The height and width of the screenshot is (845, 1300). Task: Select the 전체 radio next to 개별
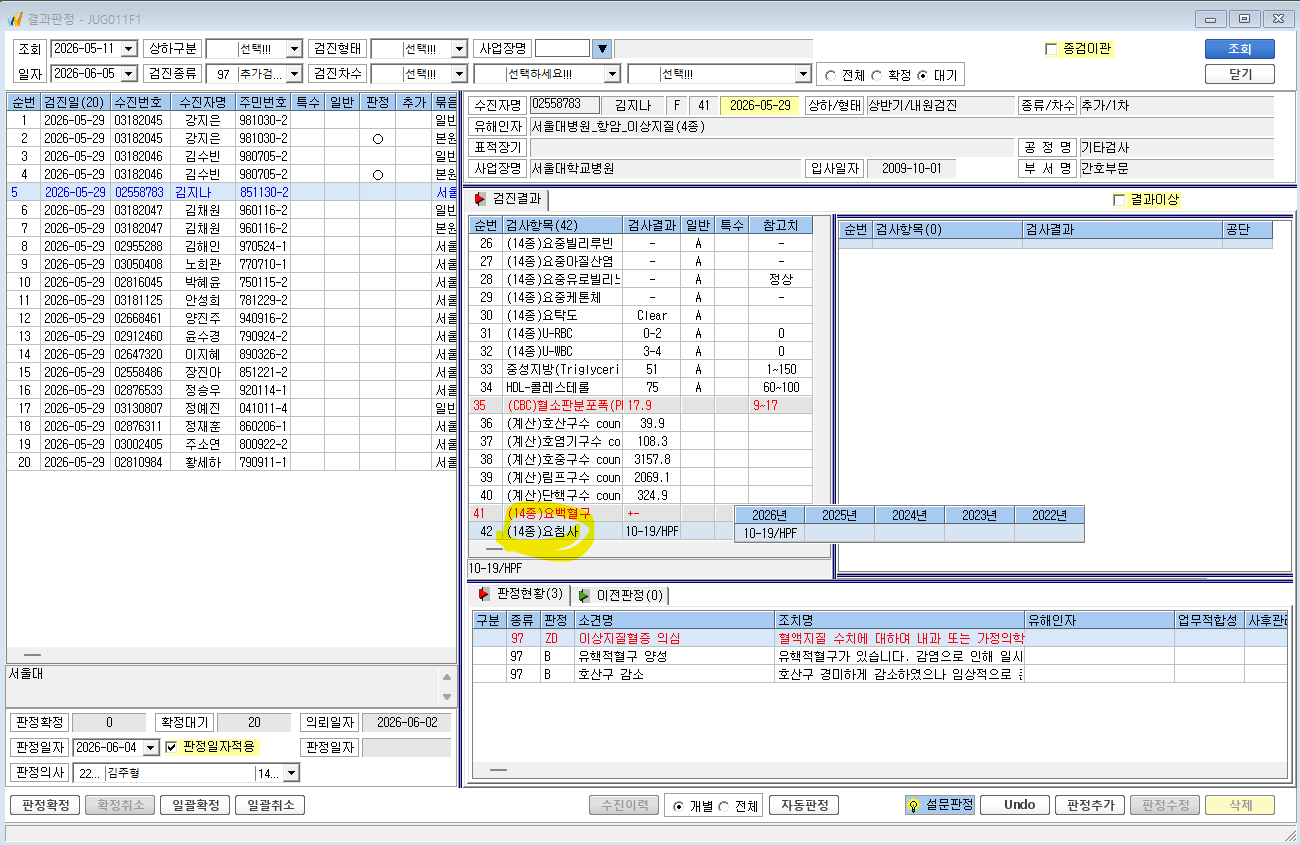point(723,806)
